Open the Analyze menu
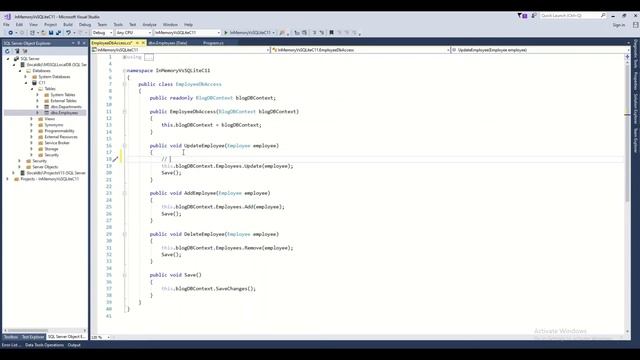 149,25
